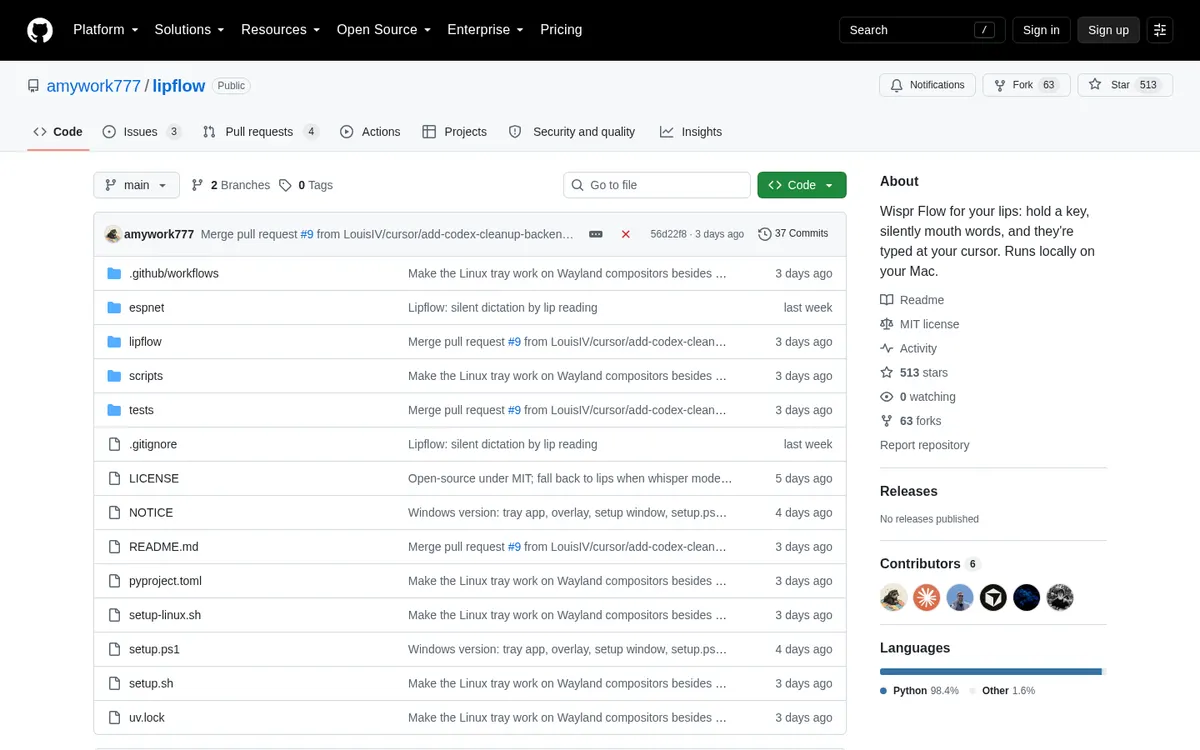
Task: Expand the Solutions menu
Action: point(190,30)
